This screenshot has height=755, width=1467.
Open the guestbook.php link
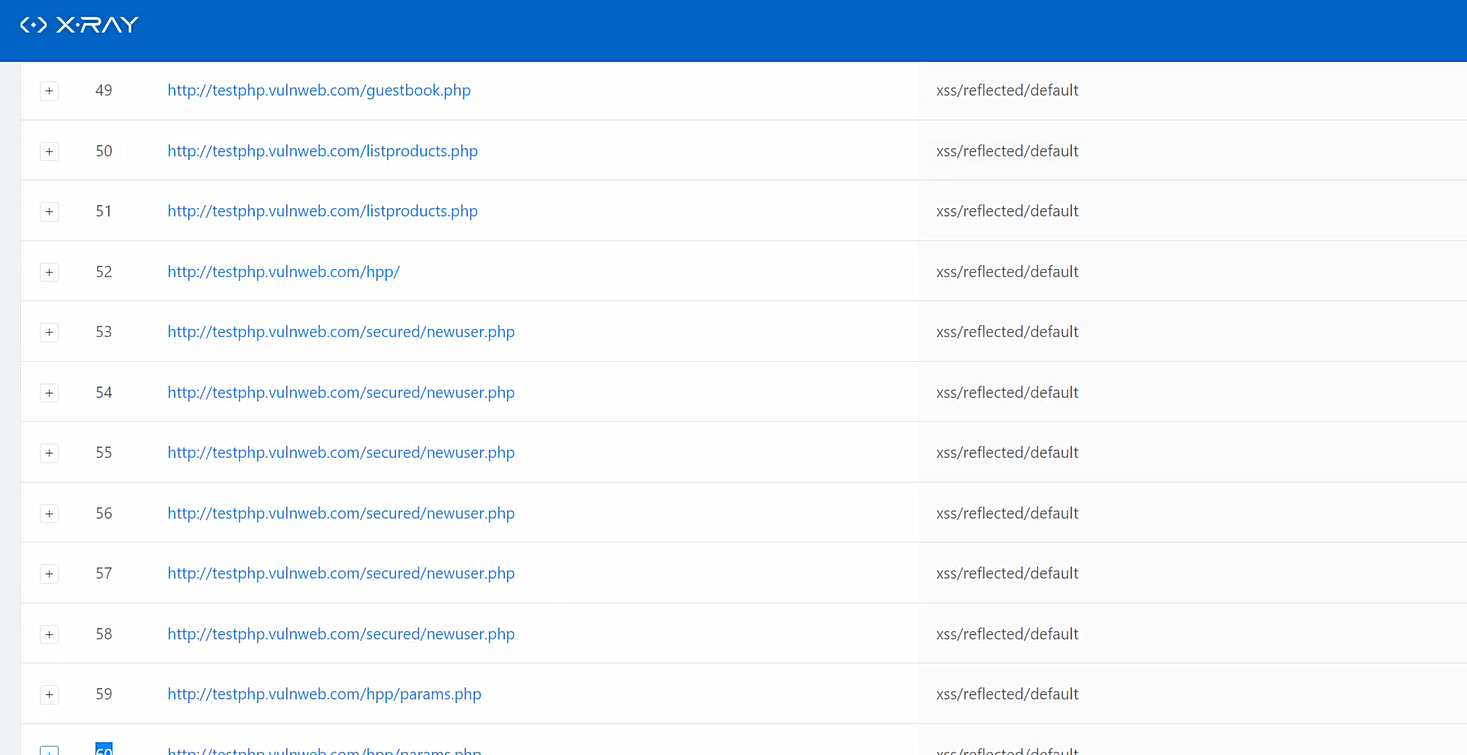point(319,90)
